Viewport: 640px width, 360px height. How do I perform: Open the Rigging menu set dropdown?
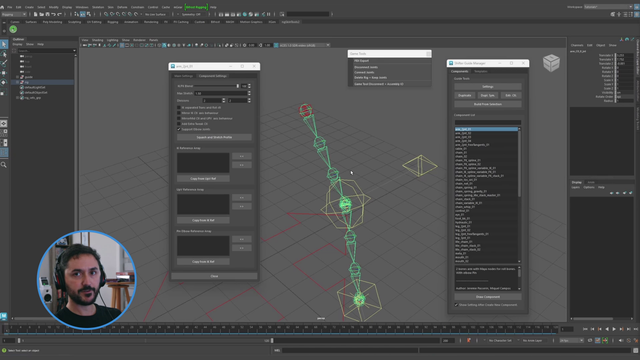14,14
